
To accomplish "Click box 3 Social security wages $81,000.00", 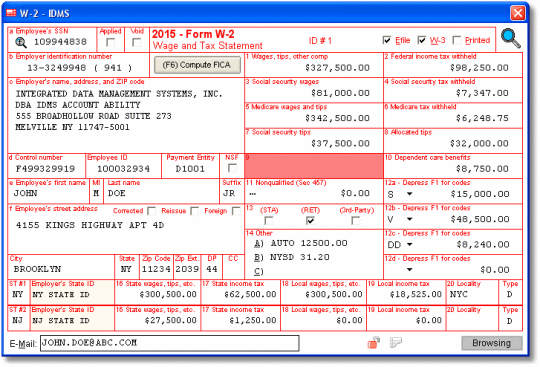I will pyautogui.click(x=340, y=93).
